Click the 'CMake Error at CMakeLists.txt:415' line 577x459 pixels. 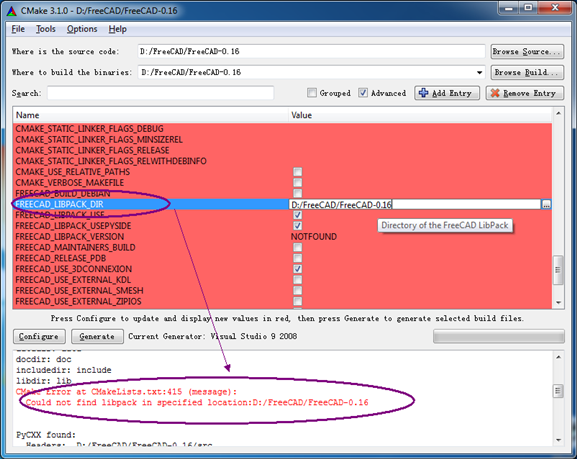[126, 392]
